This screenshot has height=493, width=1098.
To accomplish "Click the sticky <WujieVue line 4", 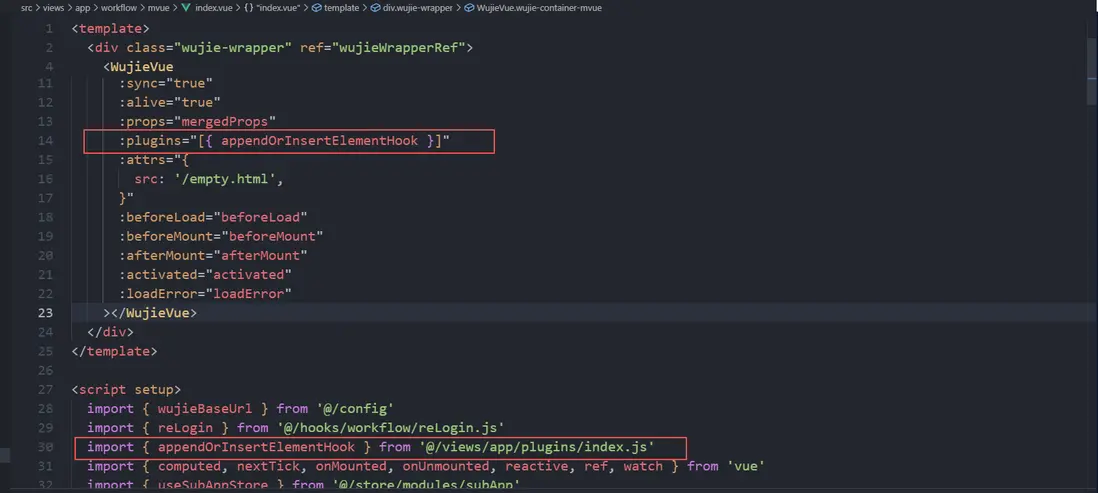I will [138, 67].
